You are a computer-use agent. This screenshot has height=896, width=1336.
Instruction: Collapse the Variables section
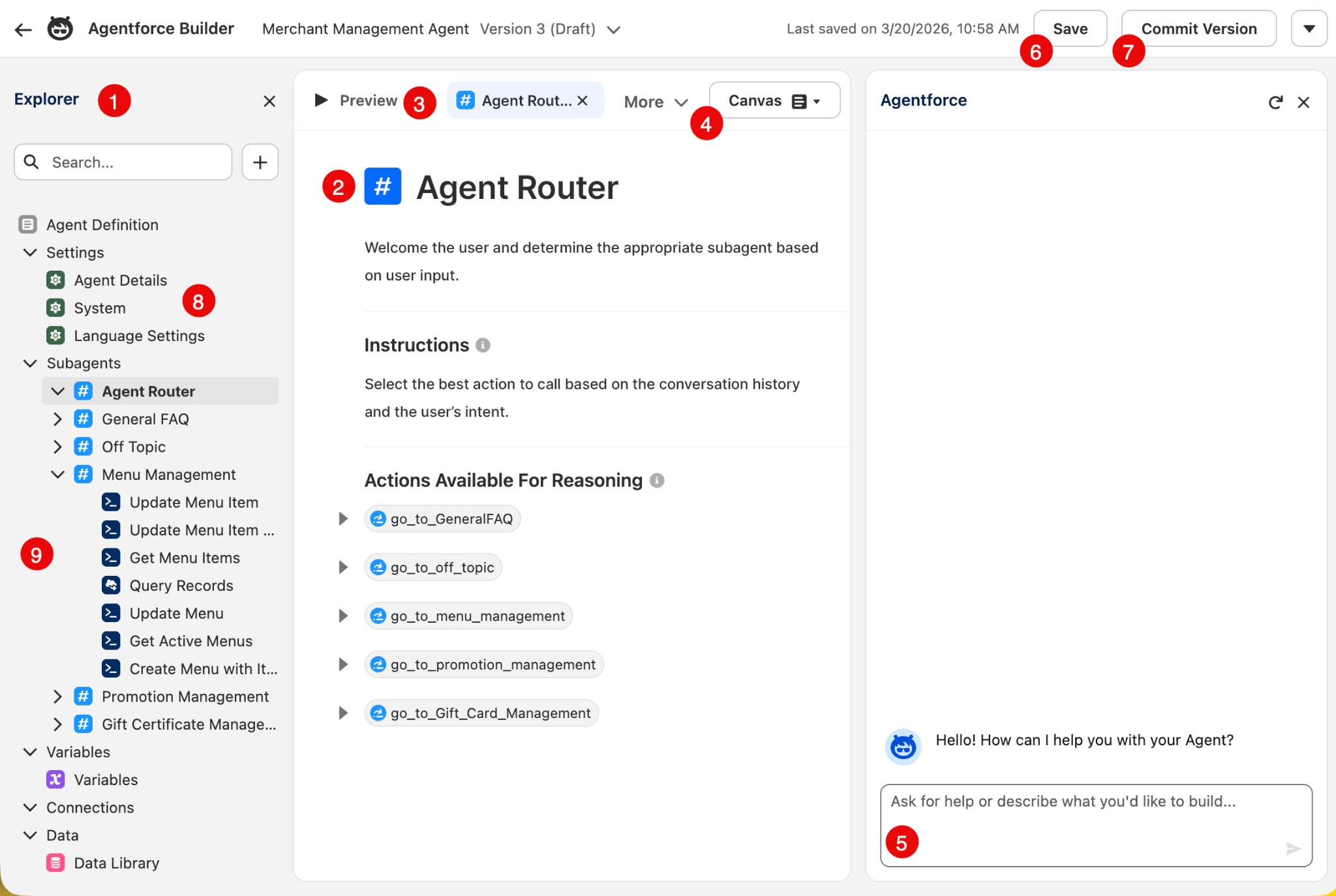point(30,752)
